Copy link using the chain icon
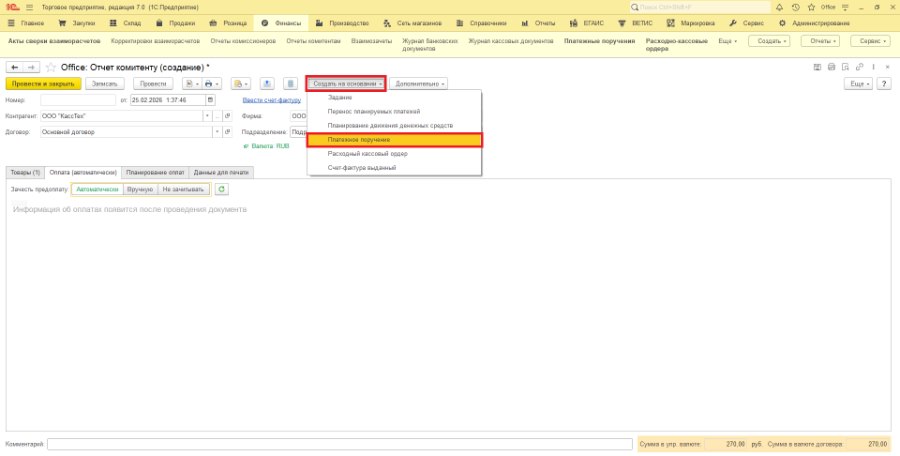Image resolution: width=900 pixels, height=456 pixels. coord(859,67)
